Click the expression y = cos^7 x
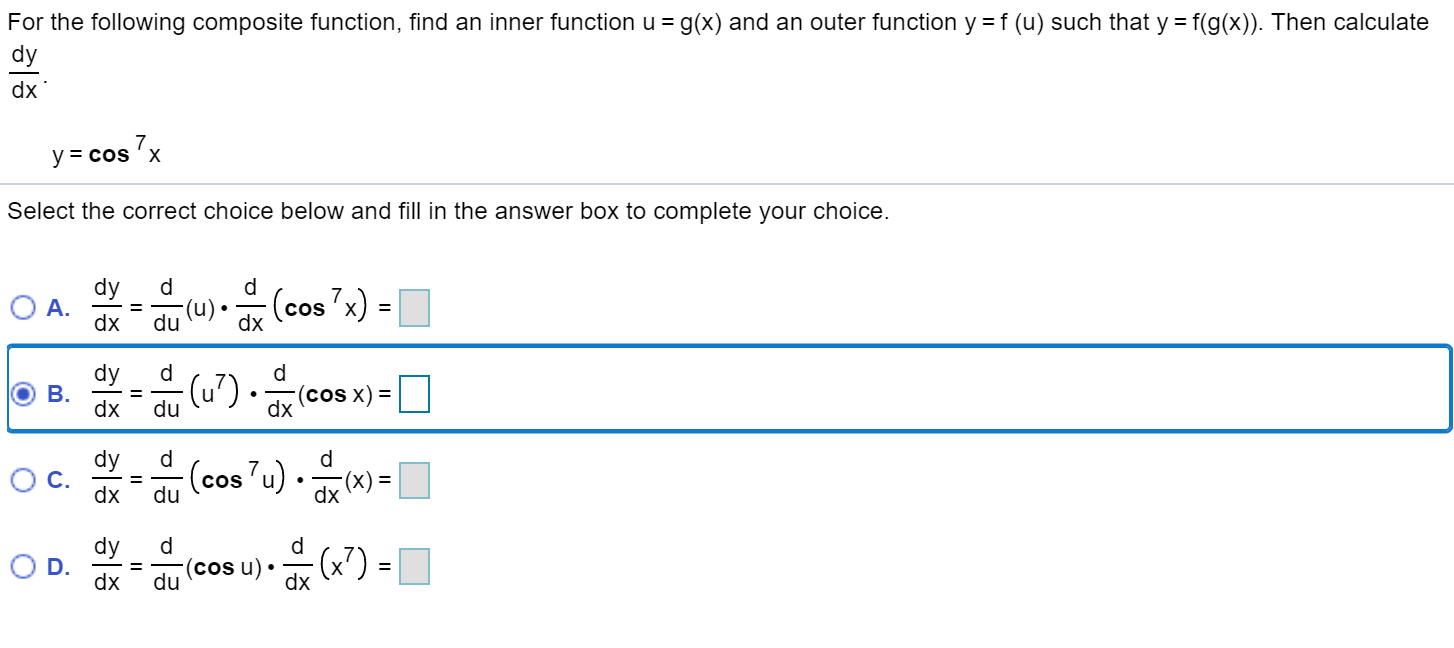This screenshot has height=648, width=1454. pos(106,152)
